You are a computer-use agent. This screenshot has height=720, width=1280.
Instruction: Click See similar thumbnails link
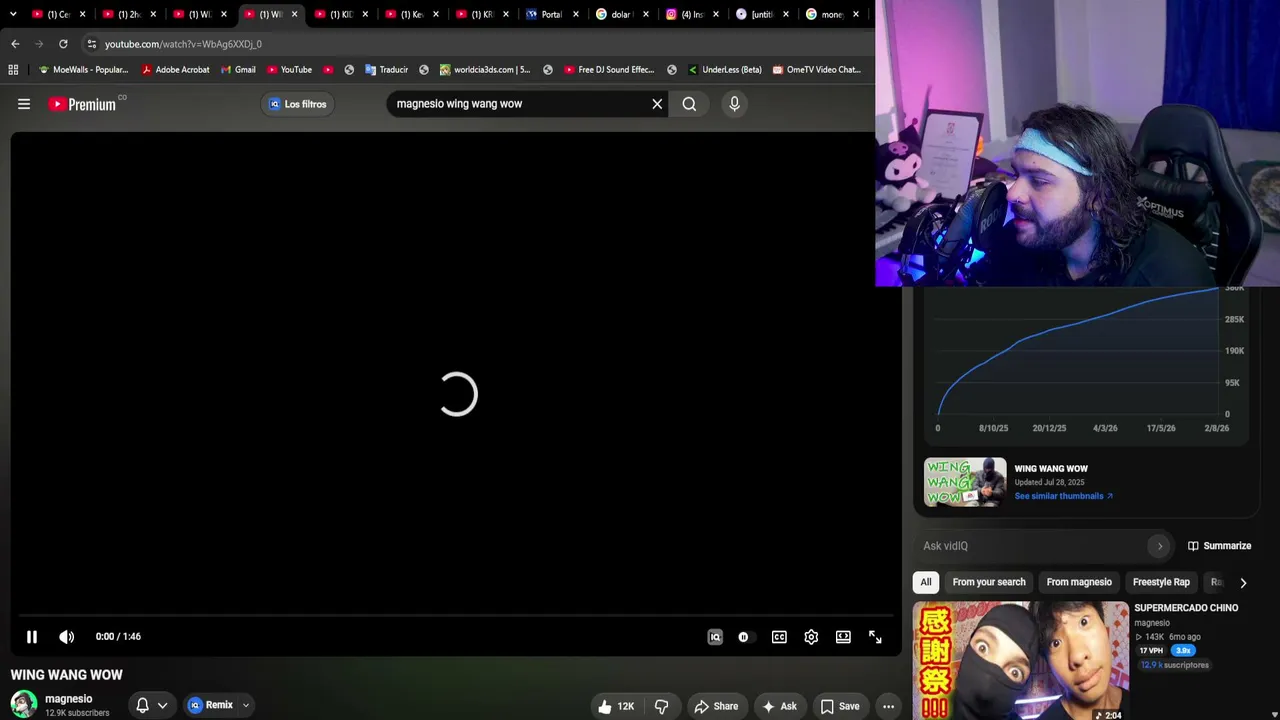[1063, 496]
